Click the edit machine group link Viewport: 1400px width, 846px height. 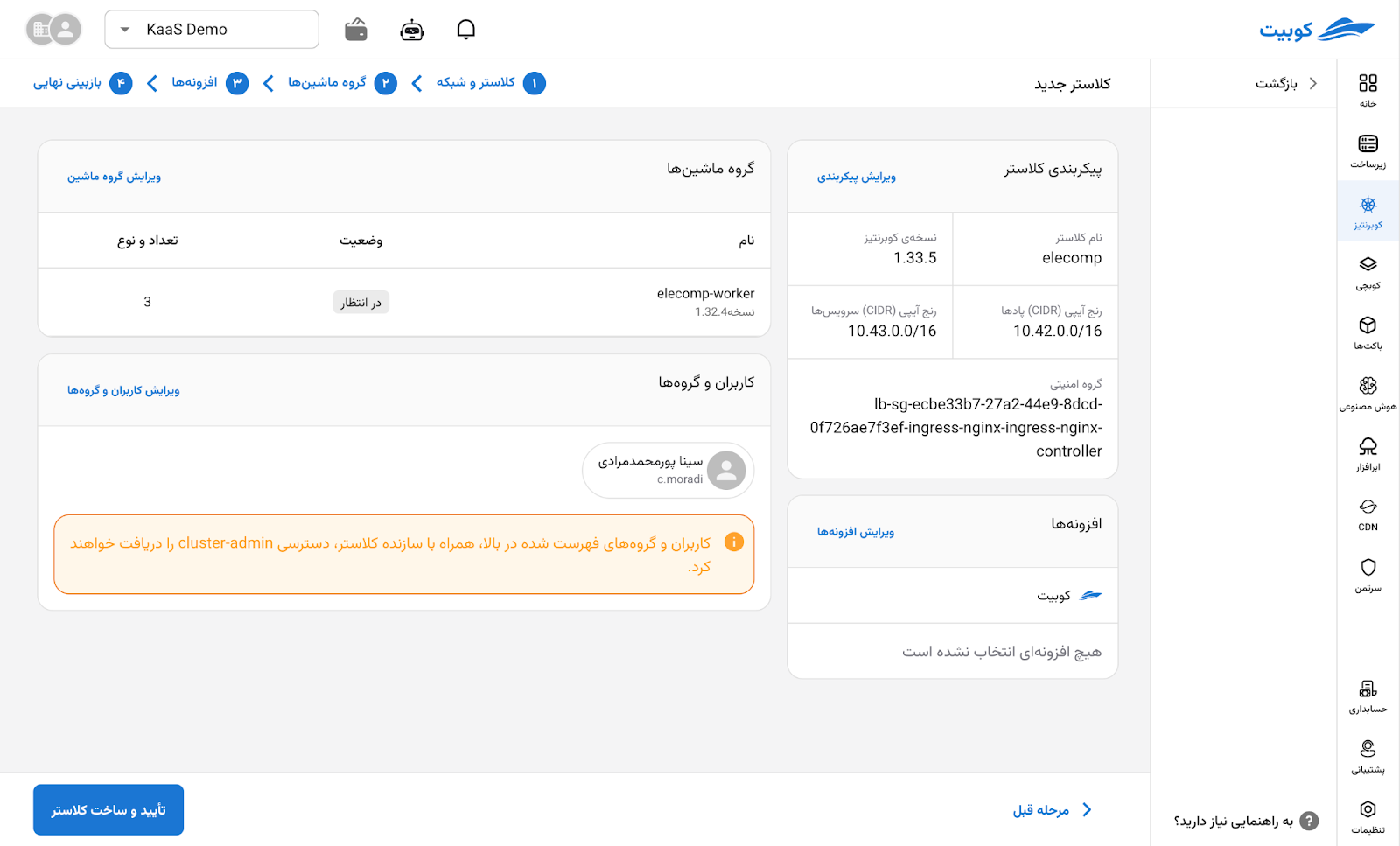point(114,177)
